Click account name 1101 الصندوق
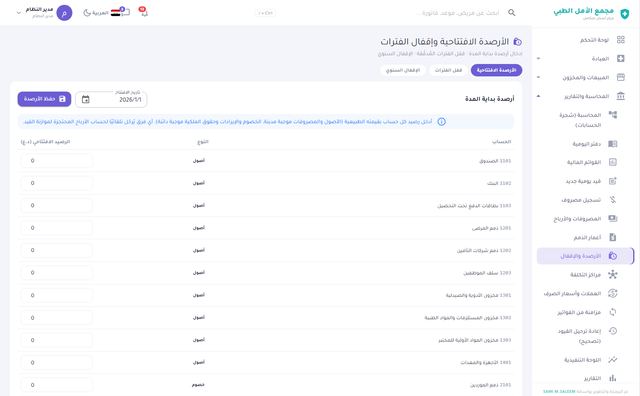The height and width of the screenshot is (396, 640). pos(495,161)
